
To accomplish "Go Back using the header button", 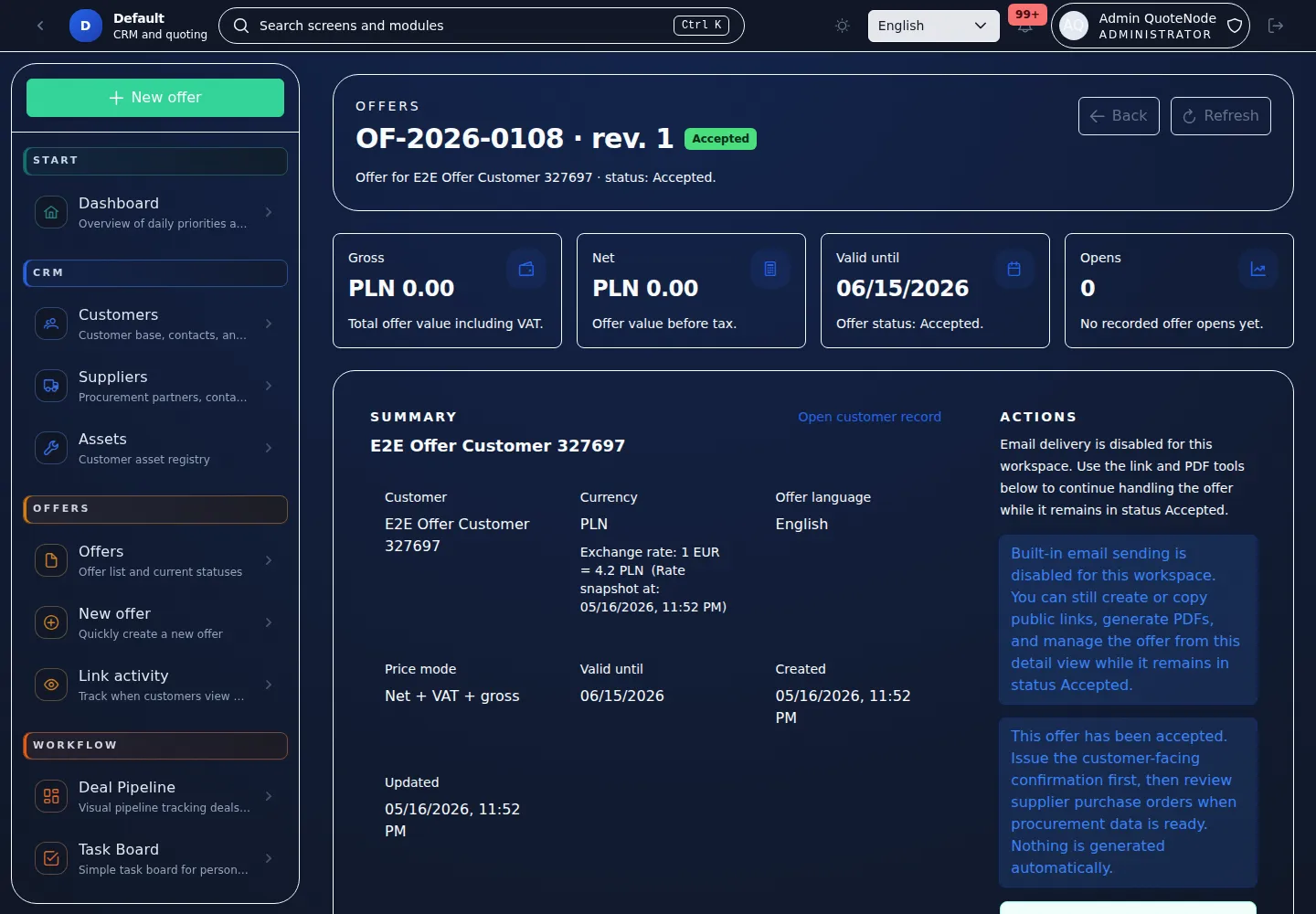I will point(1119,116).
